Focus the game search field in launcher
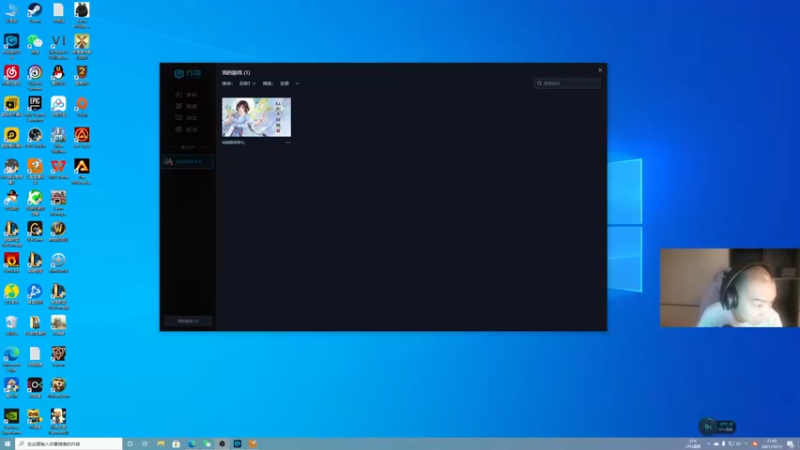The image size is (800, 450). [x=567, y=83]
